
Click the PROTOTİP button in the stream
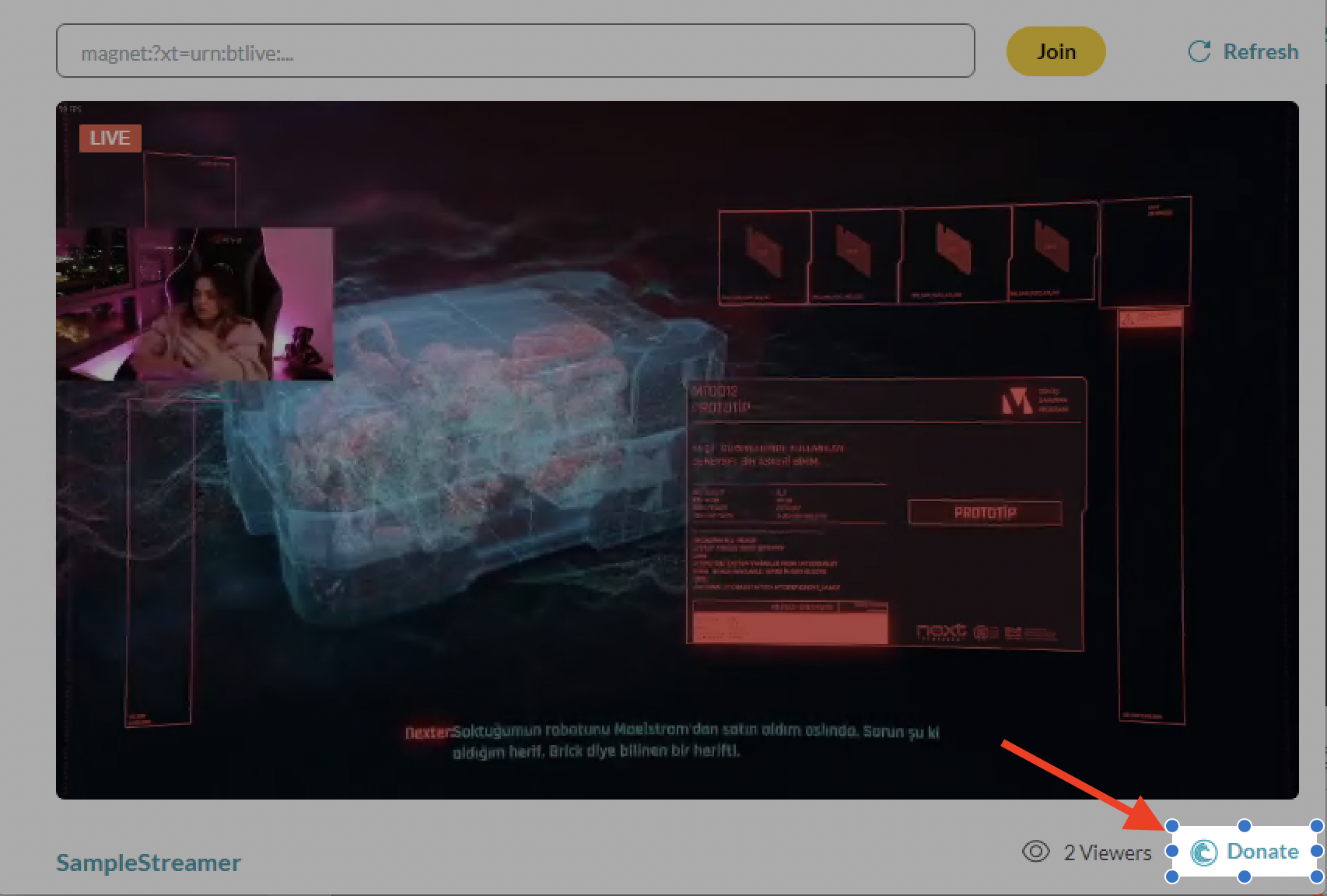[985, 513]
